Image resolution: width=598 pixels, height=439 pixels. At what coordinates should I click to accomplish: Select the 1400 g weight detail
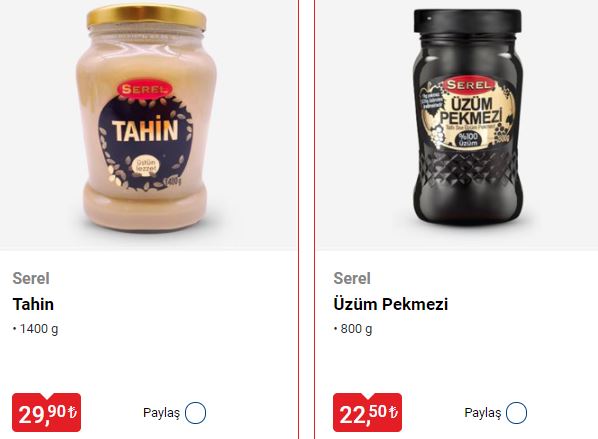coord(36,329)
